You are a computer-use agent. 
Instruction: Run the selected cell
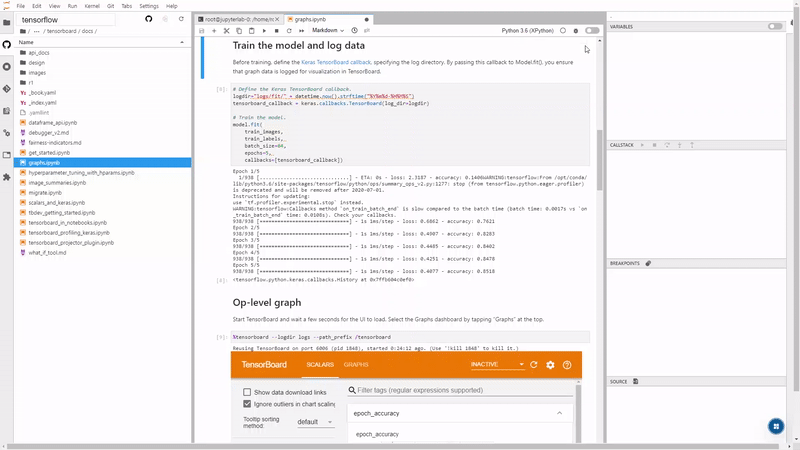[264, 31]
